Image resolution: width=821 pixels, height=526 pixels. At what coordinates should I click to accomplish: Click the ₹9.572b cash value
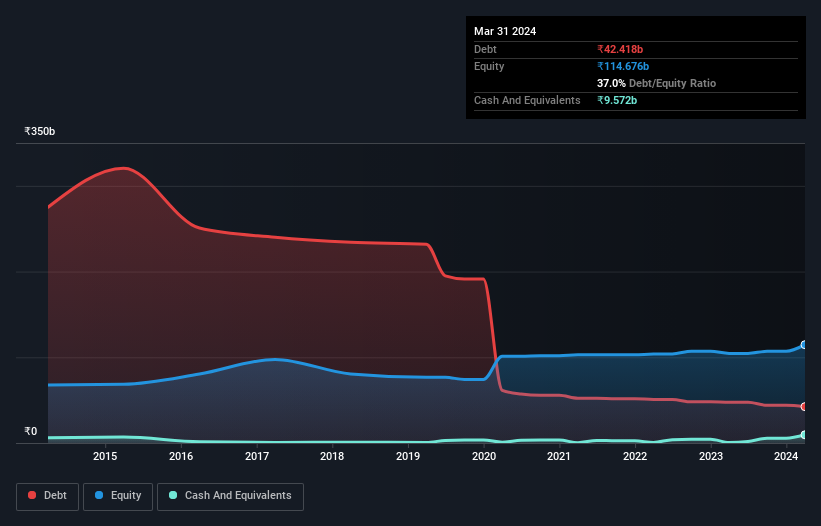pyautogui.click(x=617, y=100)
